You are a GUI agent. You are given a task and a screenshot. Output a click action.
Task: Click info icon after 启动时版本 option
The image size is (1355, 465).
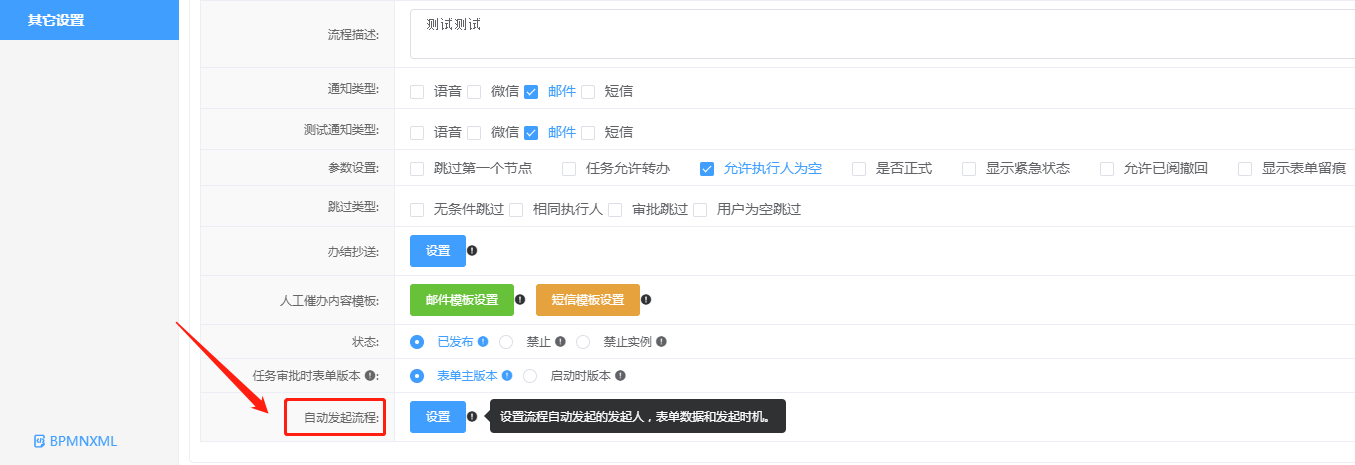click(x=621, y=376)
